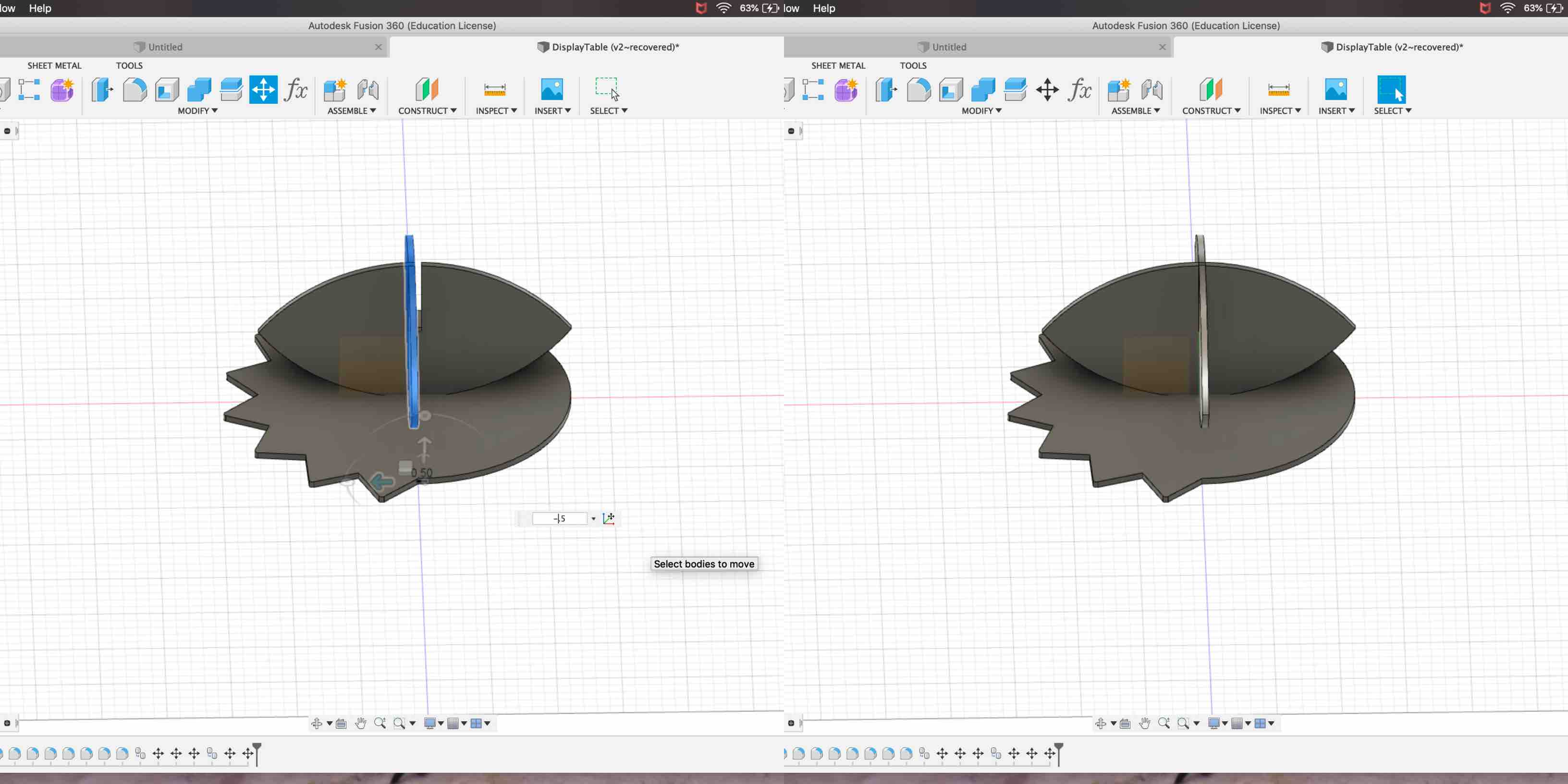
Task: Open the dropdown arrow next to -5 field
Action: (x=593, y=519)
